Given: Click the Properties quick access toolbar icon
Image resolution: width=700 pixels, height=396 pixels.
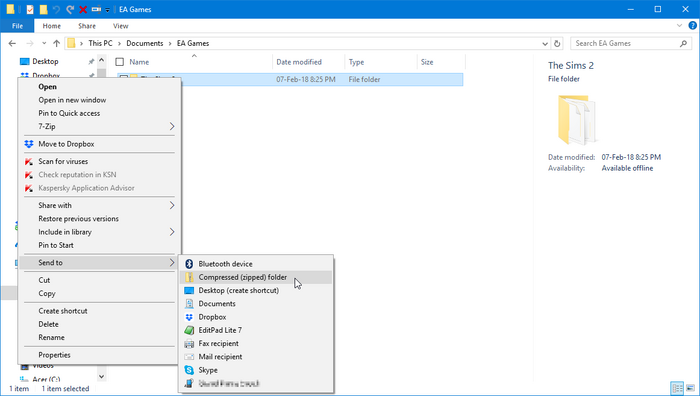Looking at the screenshot, I should [x=30, y=9].
